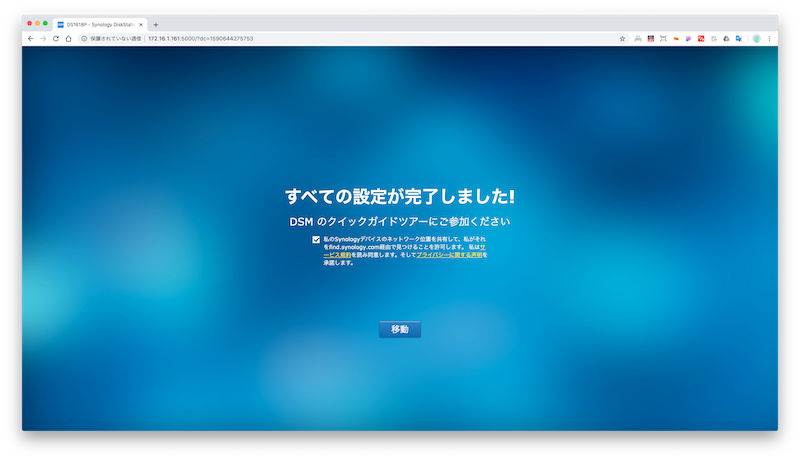Image resolution: width=800 pixels, height=460 pixels.
Task: Open the browser home page
Action: [68, 39]
